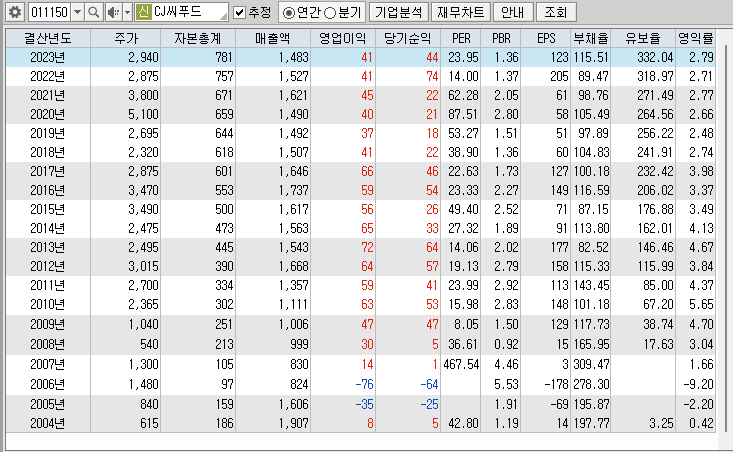Click the 2007년 PER value 467.54
The image size is (733, 452).
[461, 364]
